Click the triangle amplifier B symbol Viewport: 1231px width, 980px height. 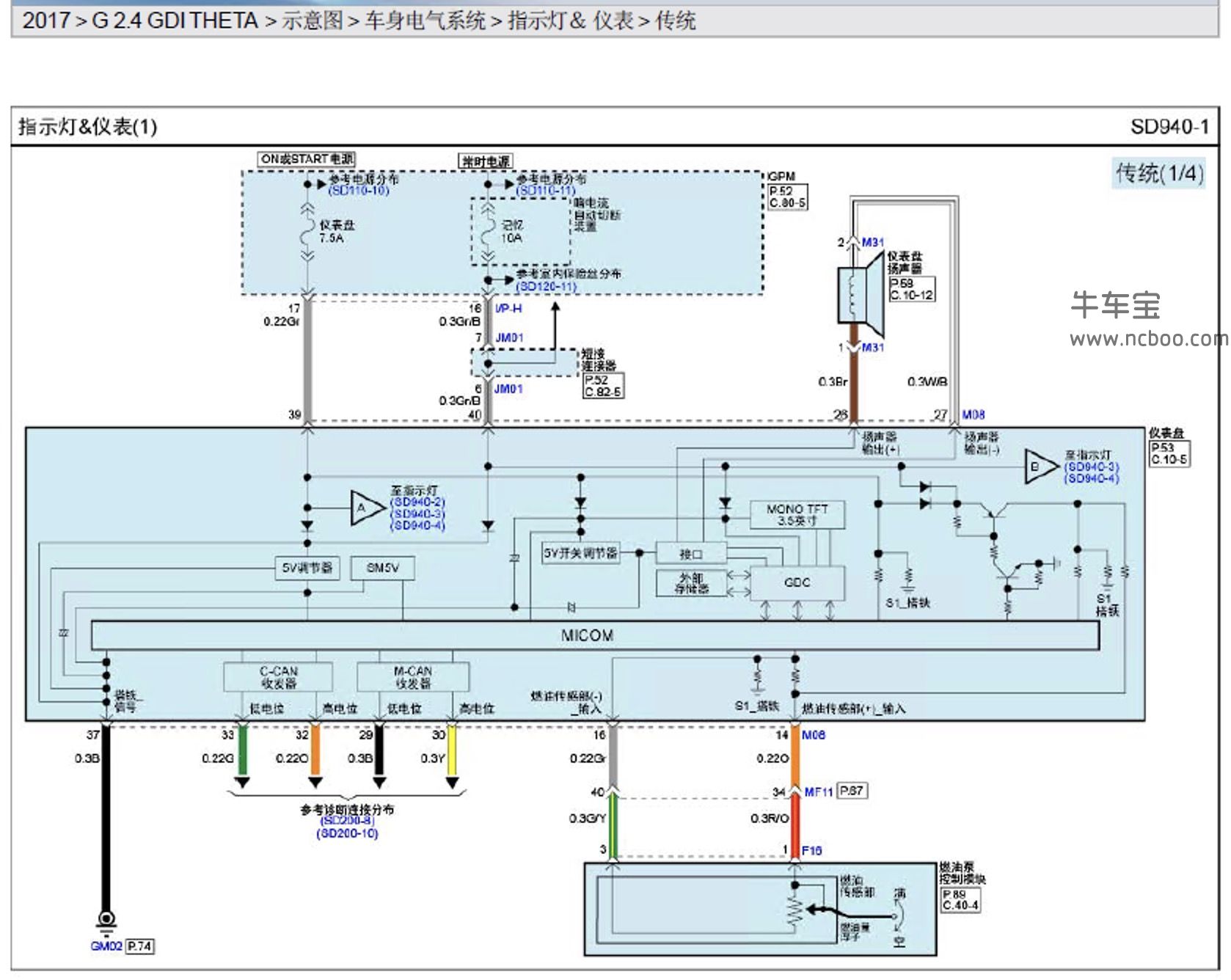pos(1041,467)
